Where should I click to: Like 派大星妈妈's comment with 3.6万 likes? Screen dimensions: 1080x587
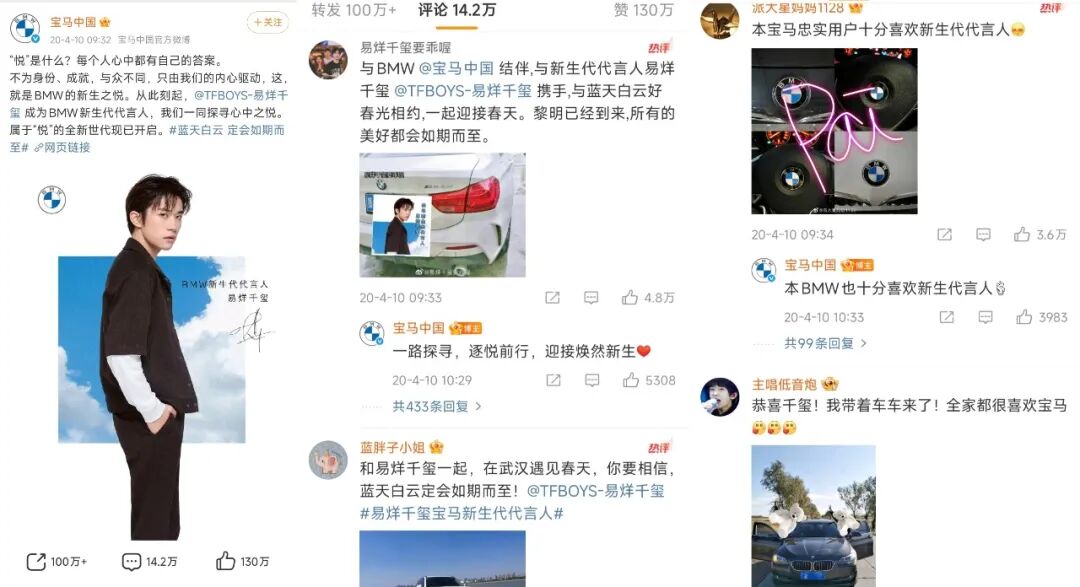[x=1021, y=234]
